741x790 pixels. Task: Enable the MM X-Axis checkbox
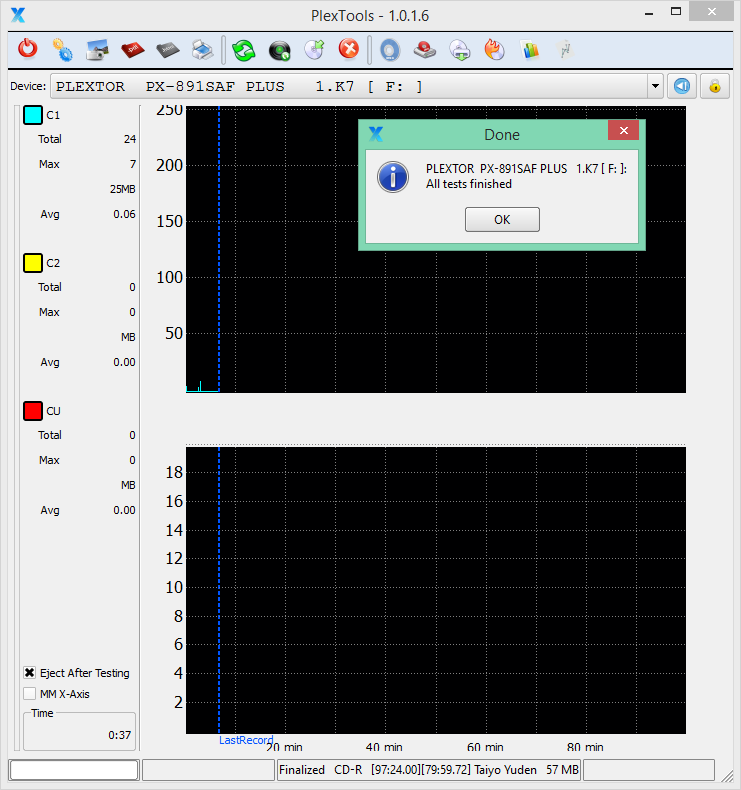30,694
